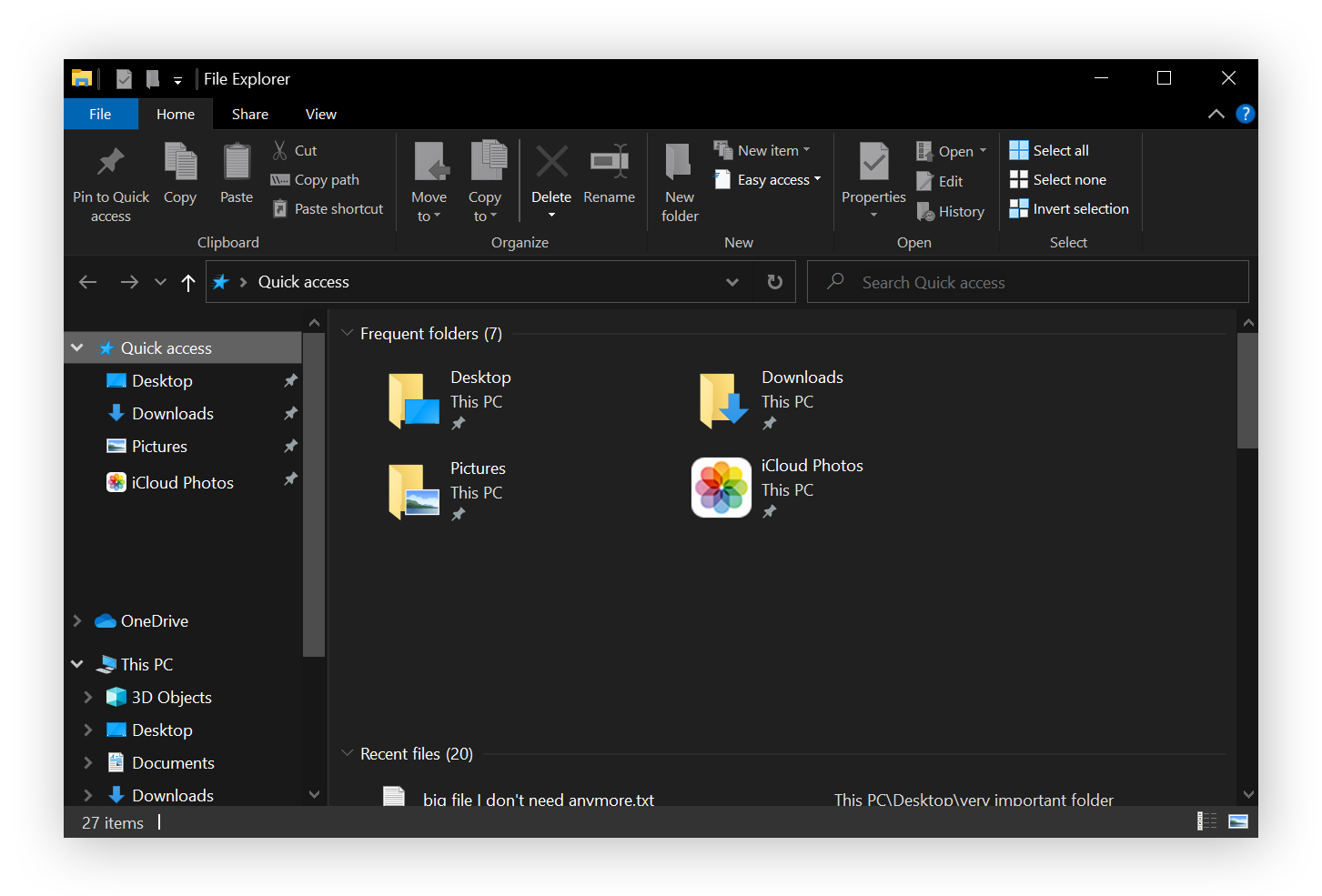Click the Back navigation arrow
This screenshot has height=896, width=1322.
[x=88, y=282]
